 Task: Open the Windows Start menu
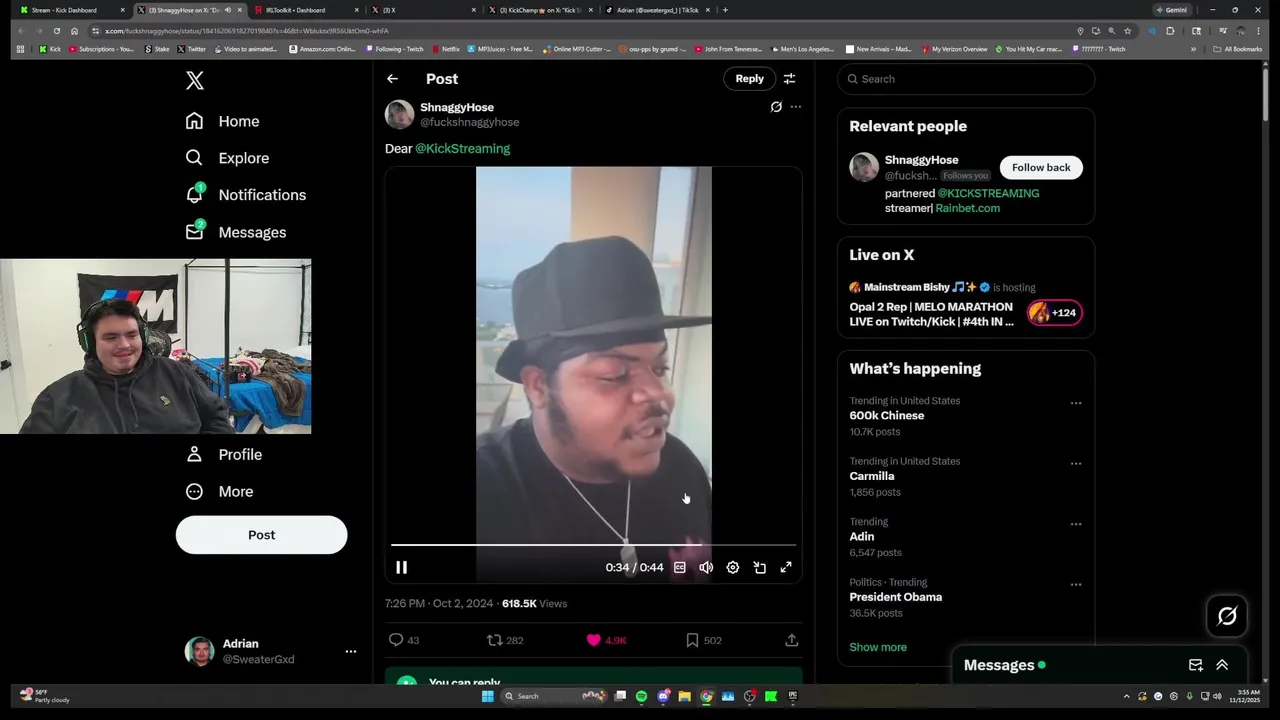point(488,696)
